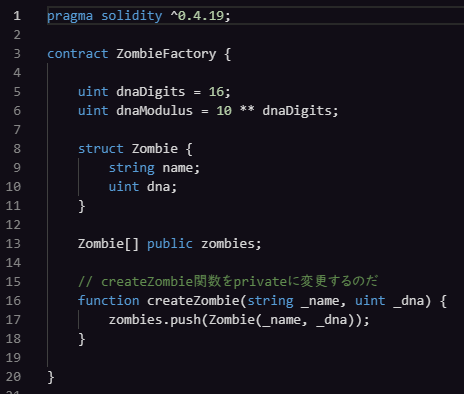Image resolution: width=464 pixels, height=394 pixels.
Task: Click the 'struct' keyword
Action: (x=101, y=149)
